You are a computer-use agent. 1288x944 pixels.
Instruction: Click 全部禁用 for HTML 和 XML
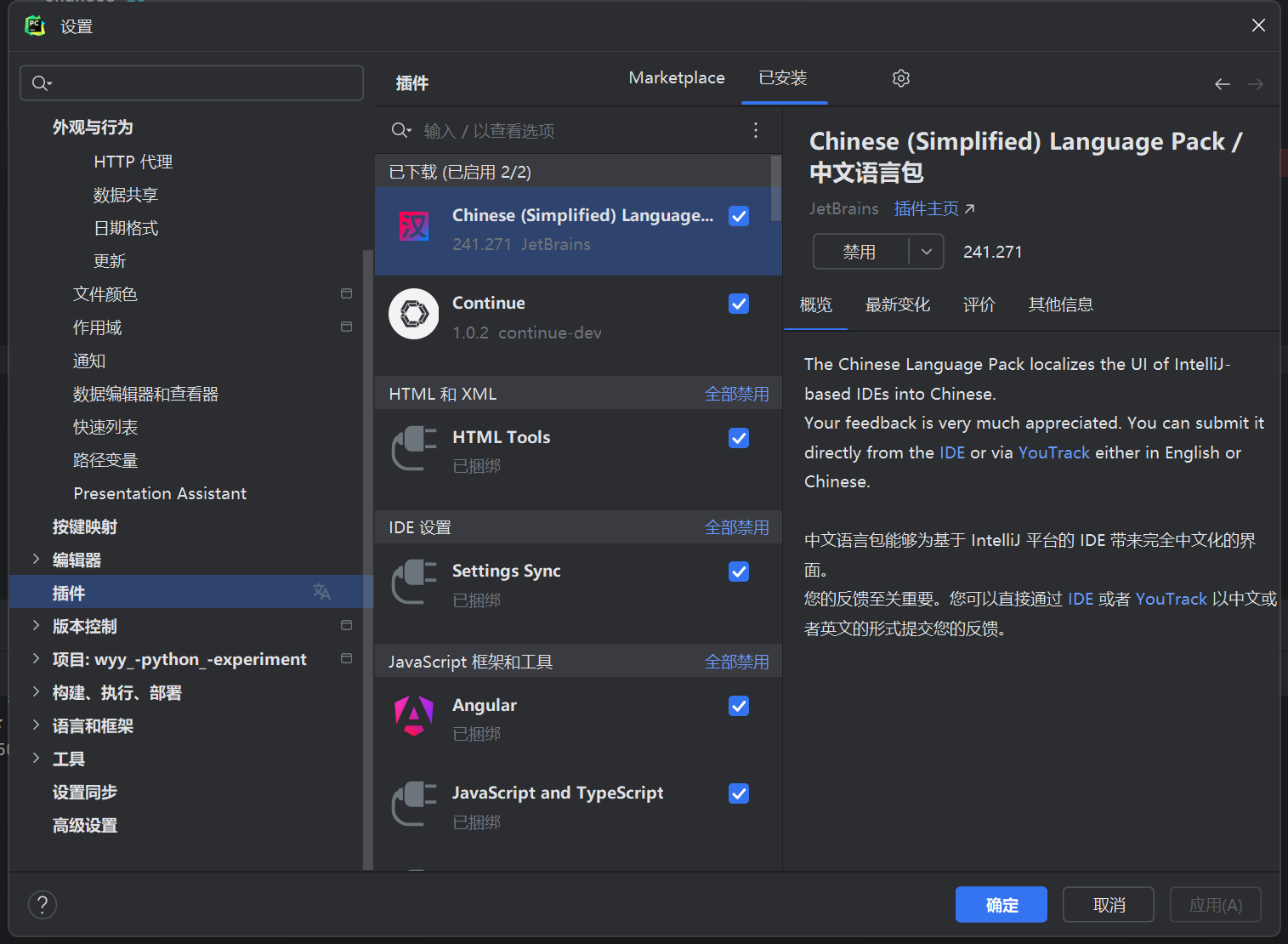[x=737, y=394]
